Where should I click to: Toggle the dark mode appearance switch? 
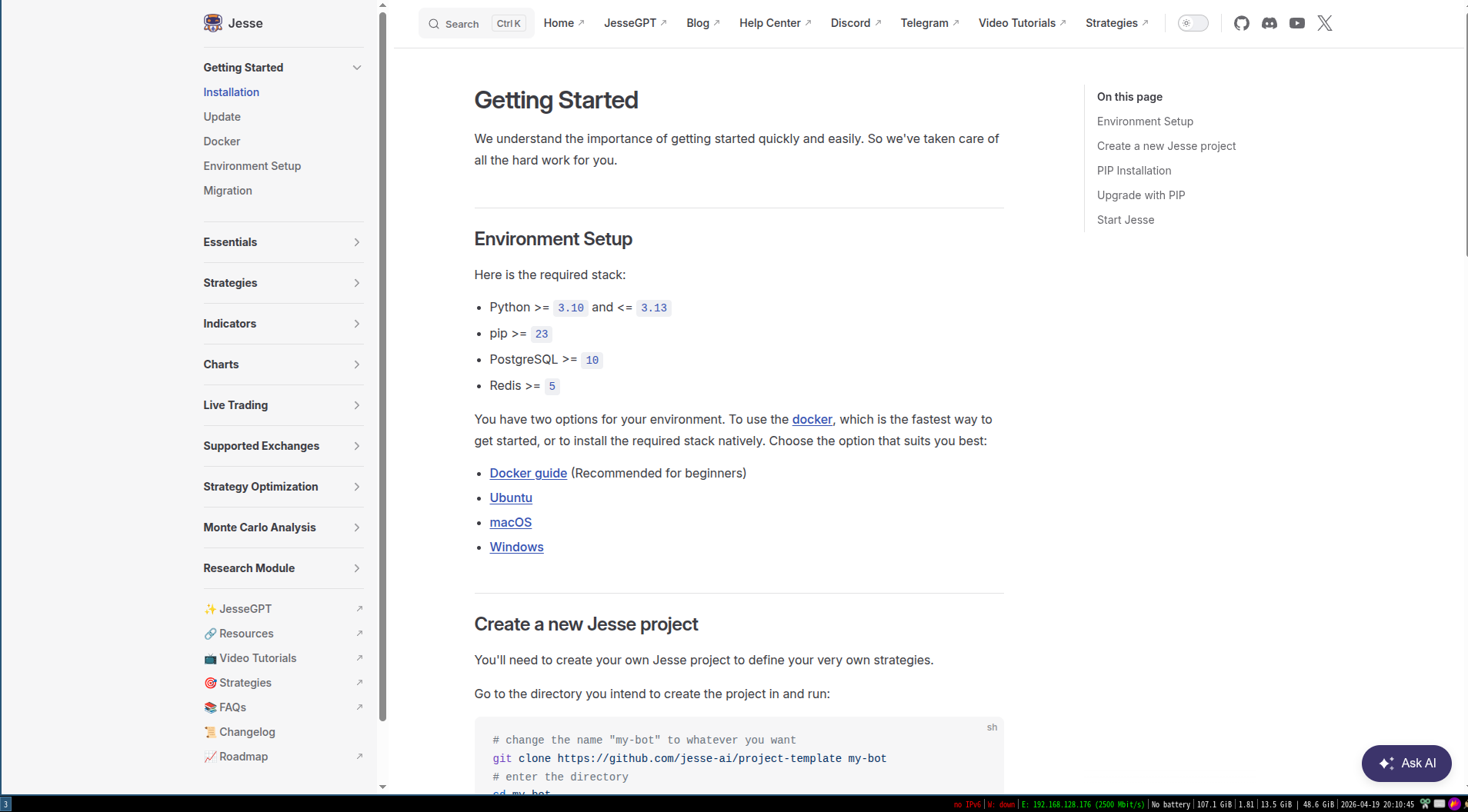(x=1193, y=23)
